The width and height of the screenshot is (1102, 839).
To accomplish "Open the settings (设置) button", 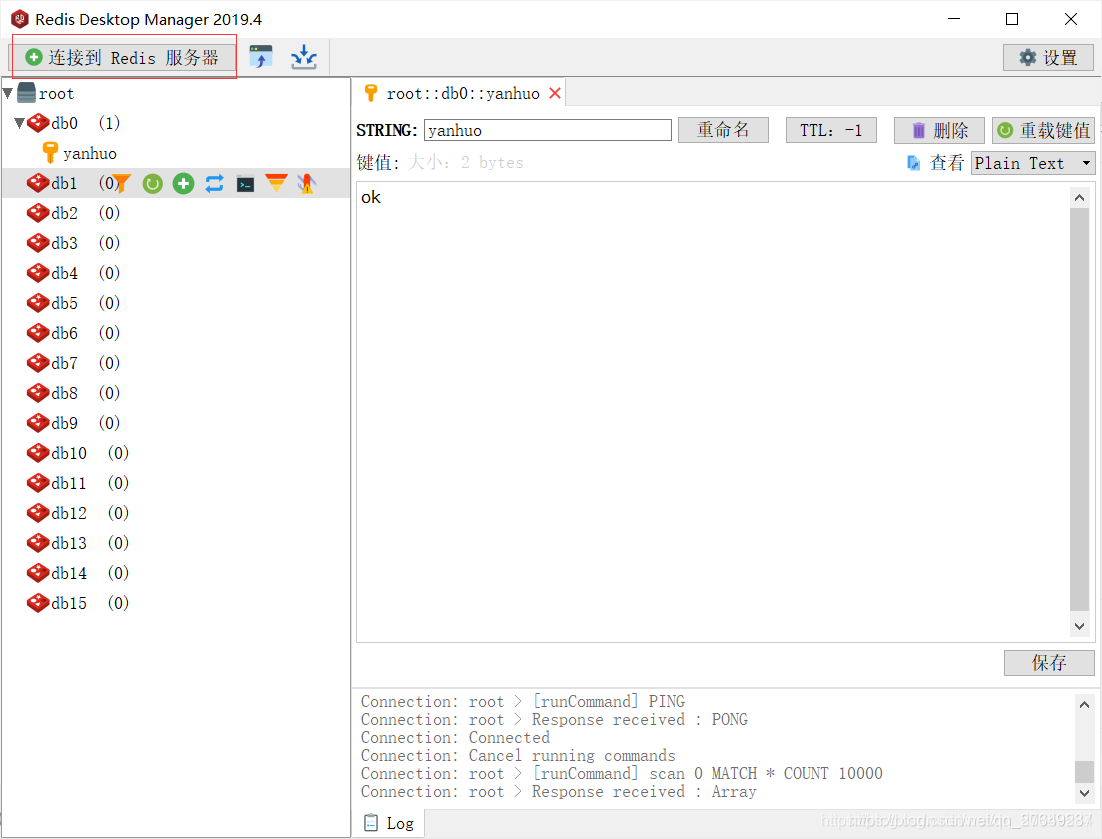I will [x=1048, y=58].
